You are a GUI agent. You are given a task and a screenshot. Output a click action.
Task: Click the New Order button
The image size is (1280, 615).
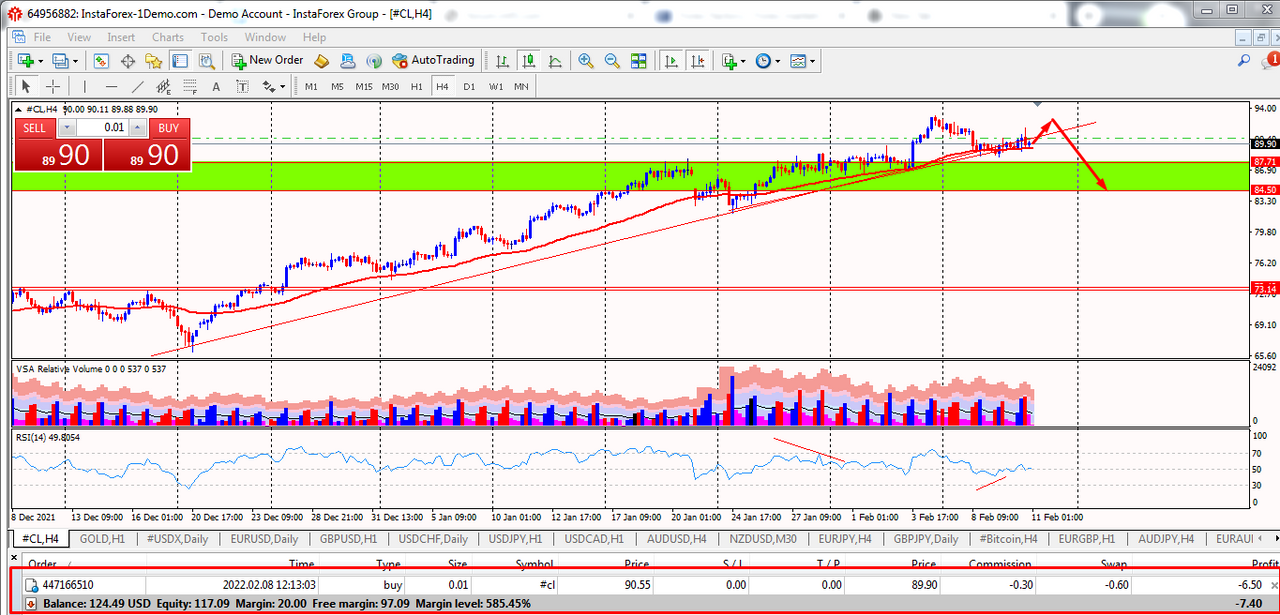coord(267,61)
